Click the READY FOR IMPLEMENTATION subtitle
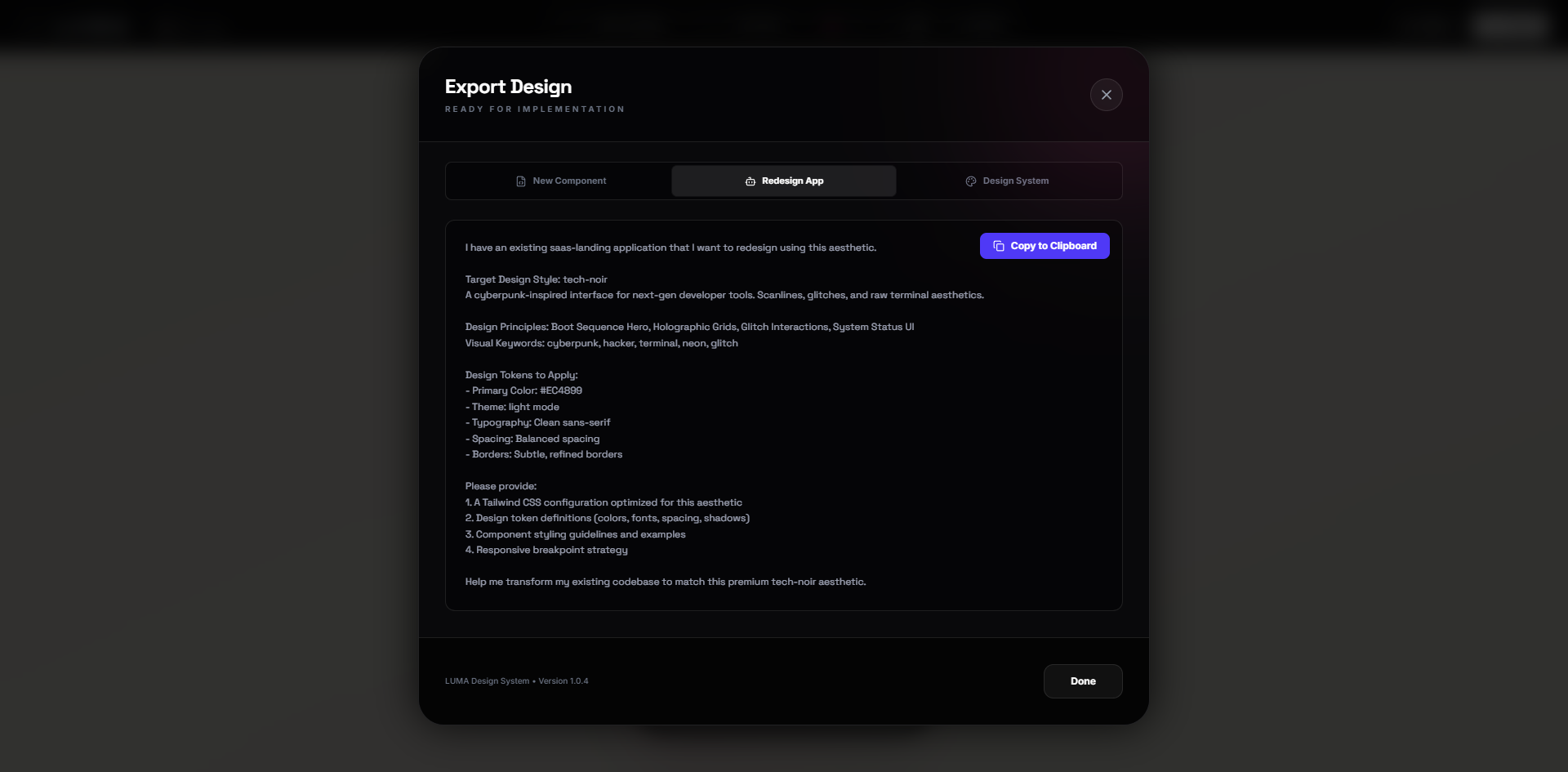 (x=535, y=108)
